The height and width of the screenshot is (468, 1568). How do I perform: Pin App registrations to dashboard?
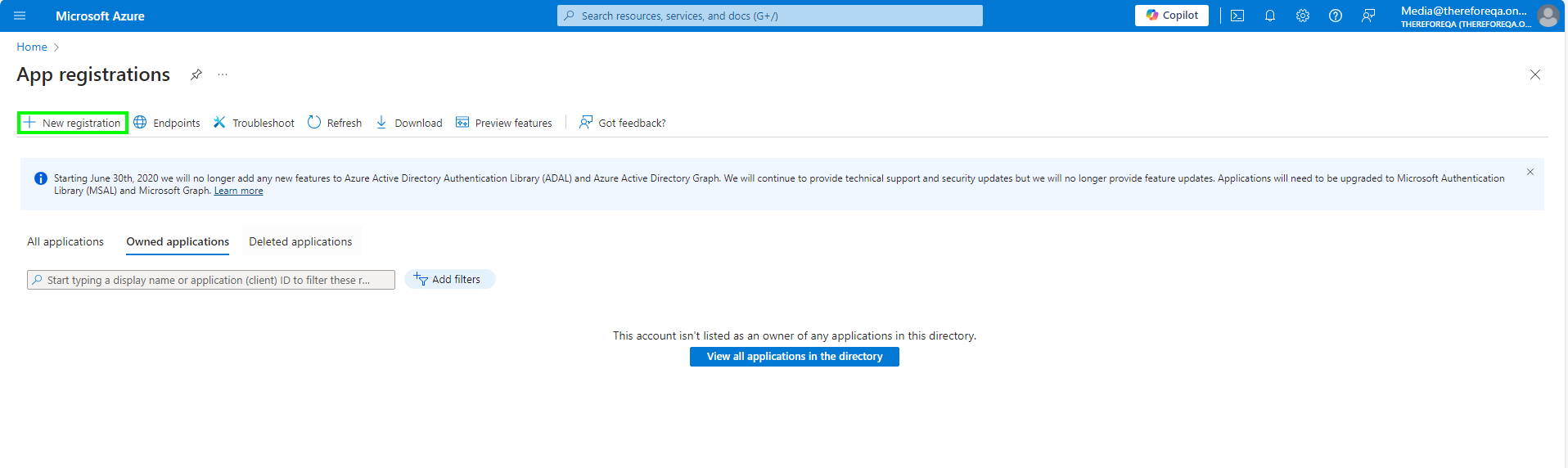[x=196, y=74]
